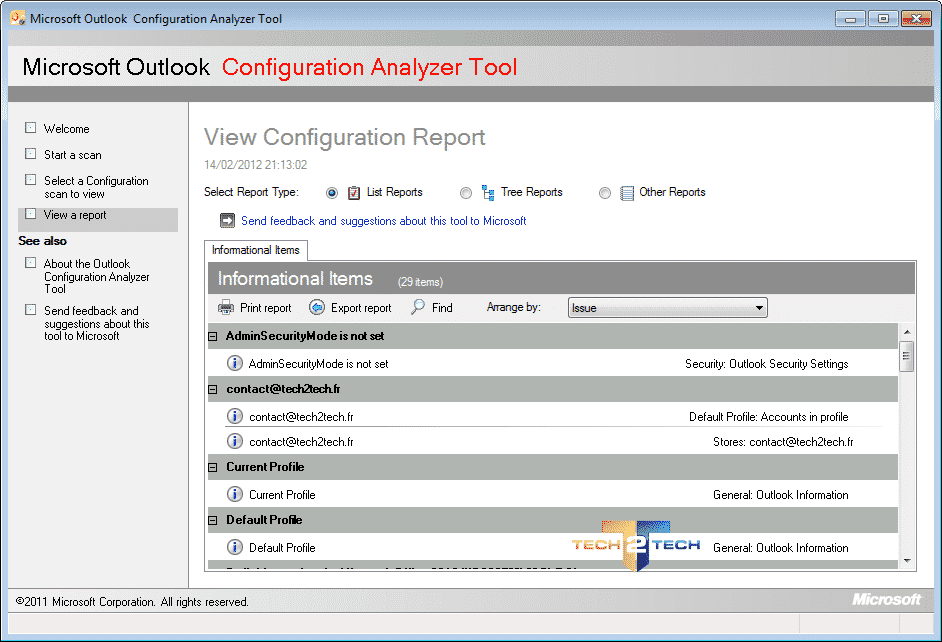Select the List Reports radio button
The height and width of the screenshot is (642, 942).
(x=332, y=193)
